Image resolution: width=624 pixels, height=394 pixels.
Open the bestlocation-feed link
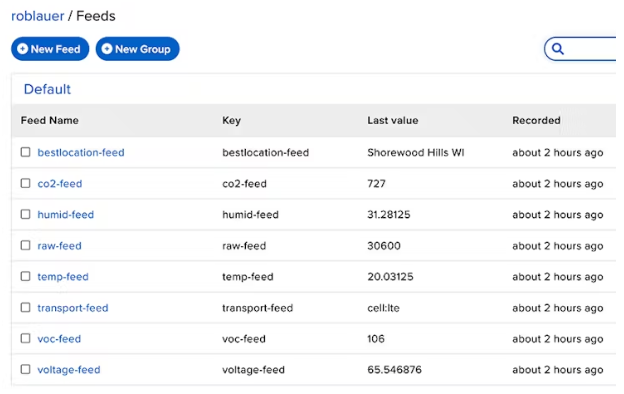pos(81,152)
